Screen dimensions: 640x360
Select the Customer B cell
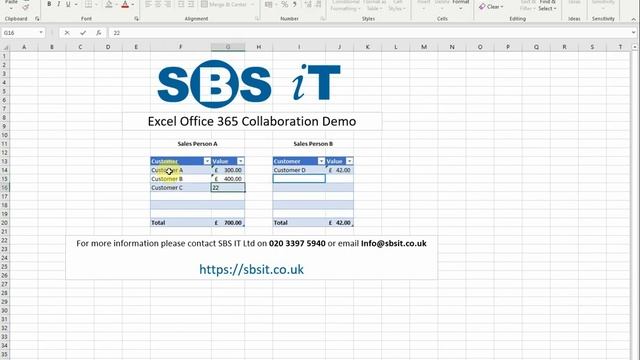(181, 179)
